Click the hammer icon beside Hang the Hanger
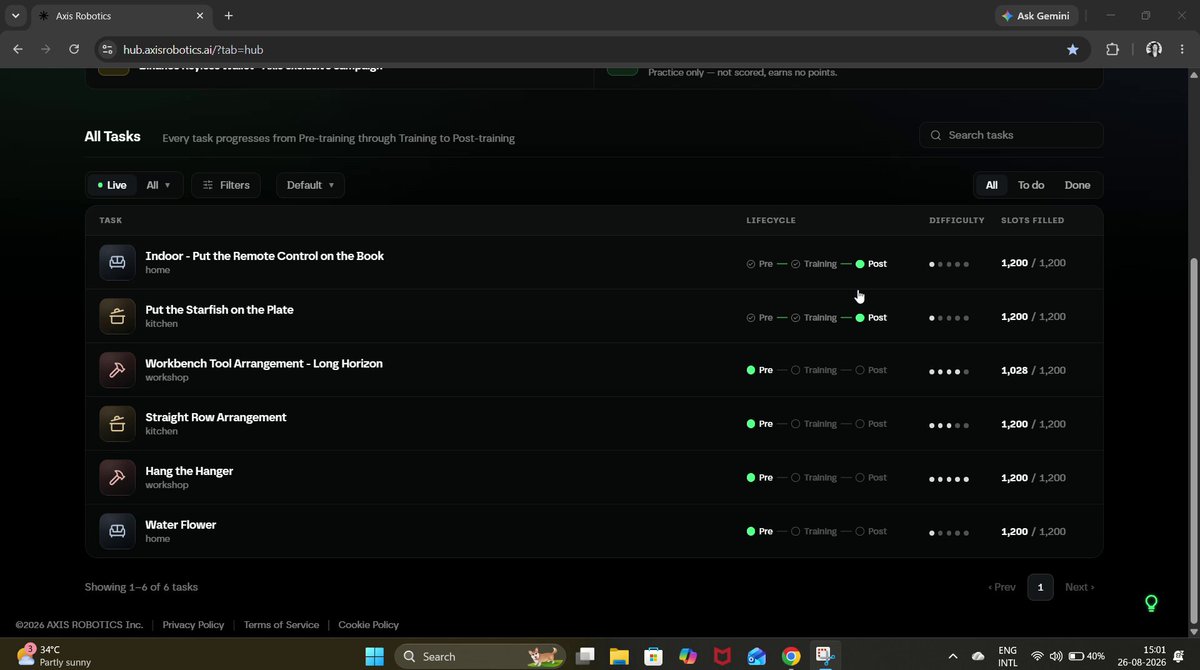 (117, 477)
